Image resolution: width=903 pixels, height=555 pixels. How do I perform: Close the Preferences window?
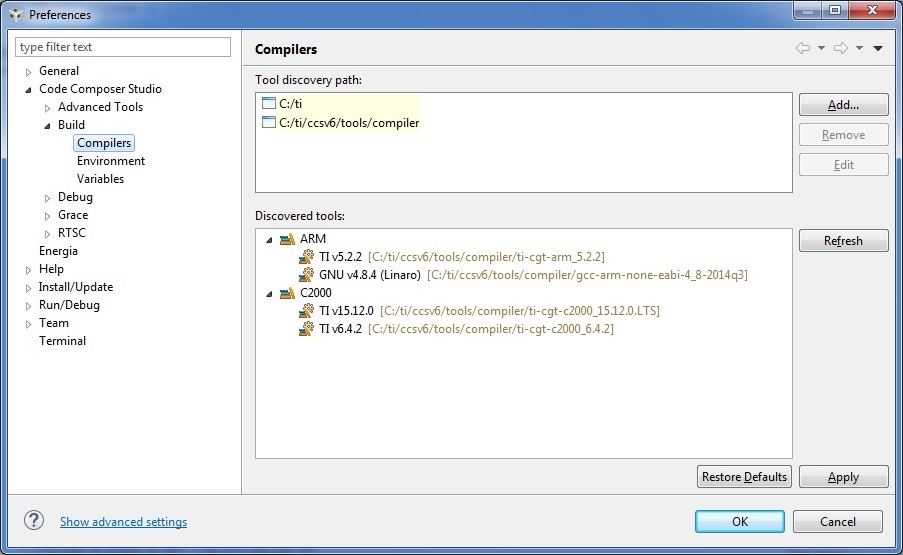tap(872, 10)
